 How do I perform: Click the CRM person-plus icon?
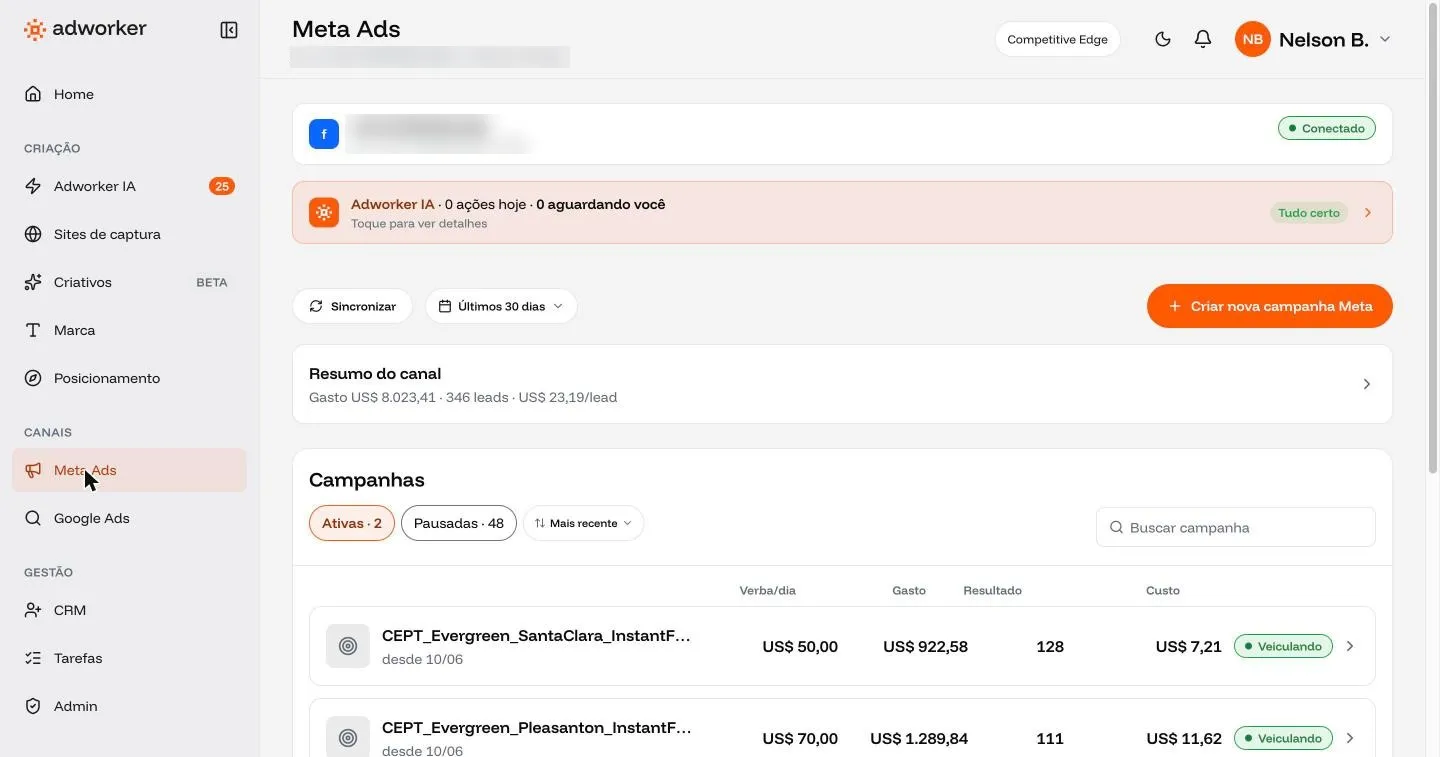(x=33, y=610)
